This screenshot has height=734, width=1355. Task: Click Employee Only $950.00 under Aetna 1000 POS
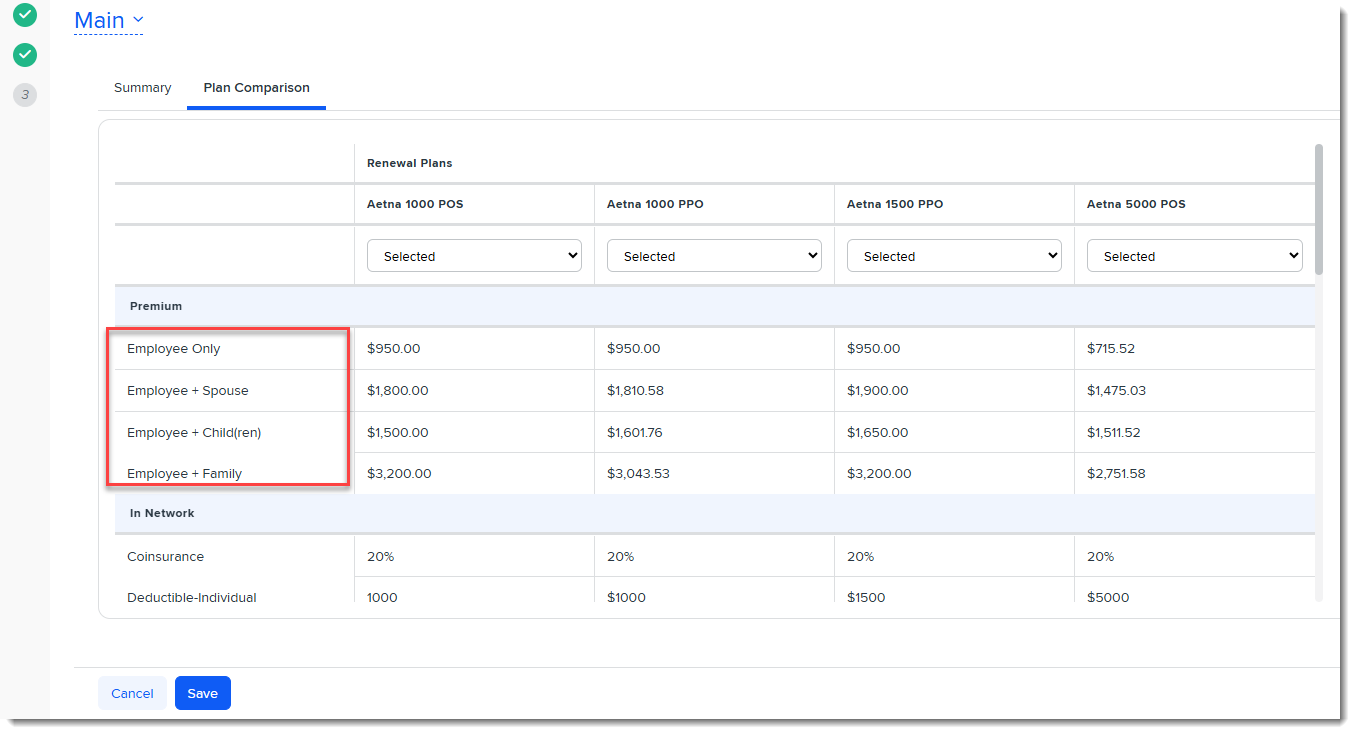click(x=394, y=349)
